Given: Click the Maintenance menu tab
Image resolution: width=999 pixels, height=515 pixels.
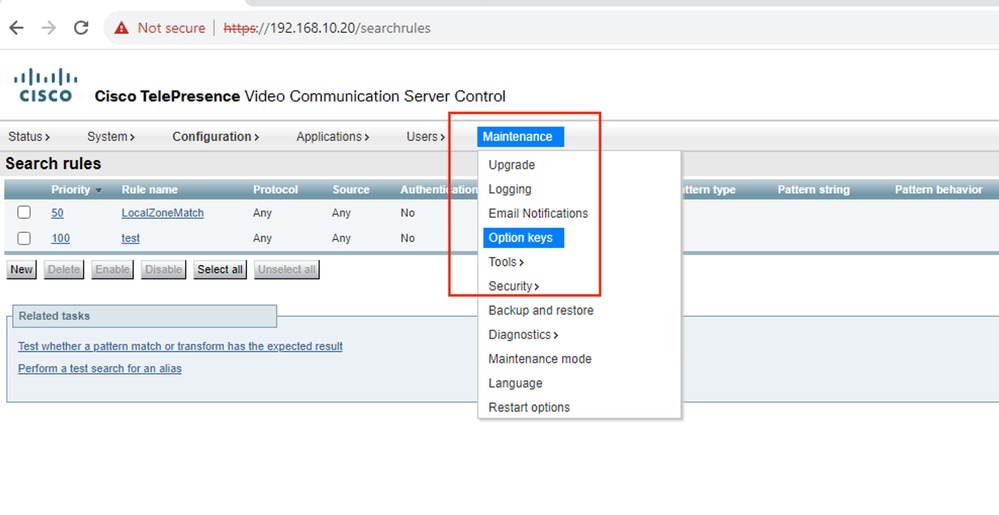Looking at the screenshot, I should (x=520, y=136).
